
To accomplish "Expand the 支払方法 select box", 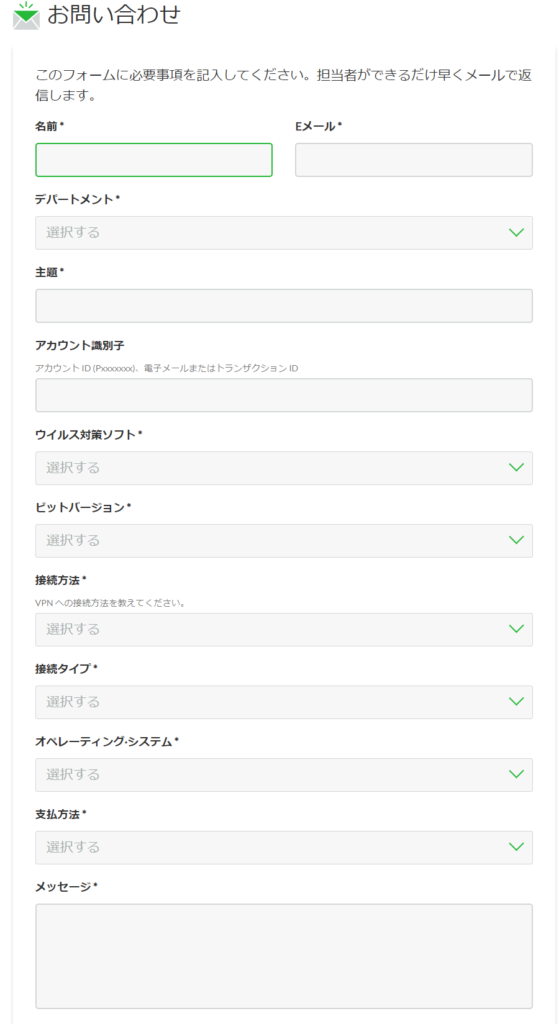I will click(x=284, y=847).
